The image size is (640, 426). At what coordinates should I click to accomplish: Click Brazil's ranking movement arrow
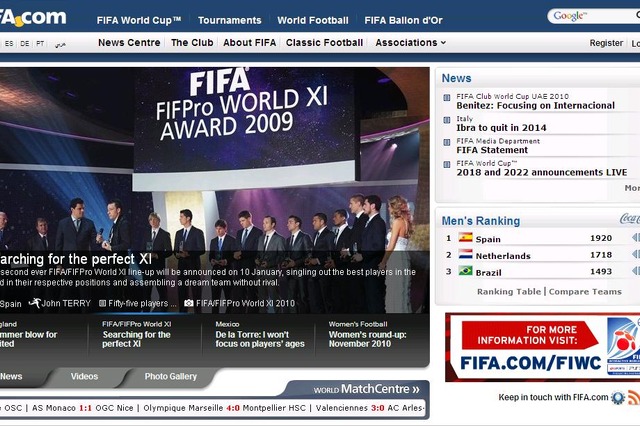(636, 271)
